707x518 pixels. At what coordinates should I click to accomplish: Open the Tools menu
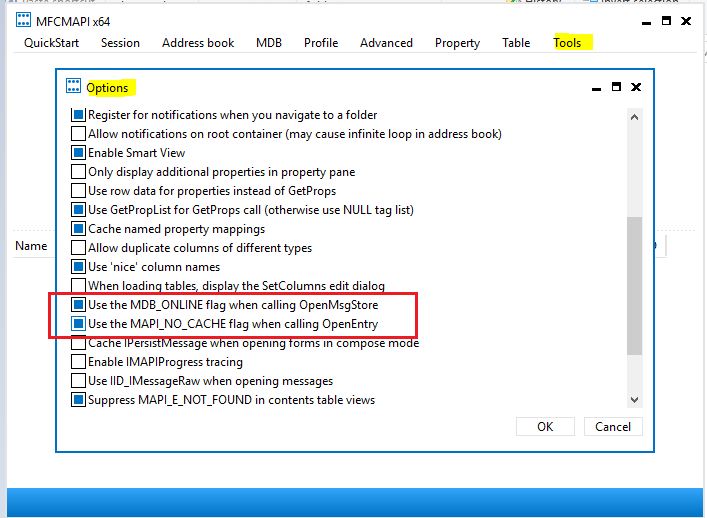[567, 43]
